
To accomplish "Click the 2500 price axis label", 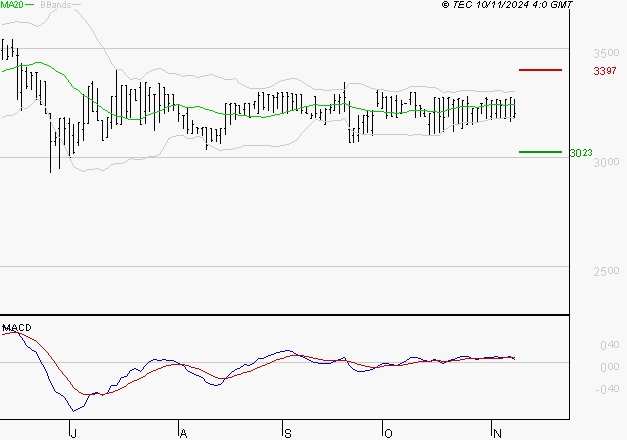I will (606, 271).
